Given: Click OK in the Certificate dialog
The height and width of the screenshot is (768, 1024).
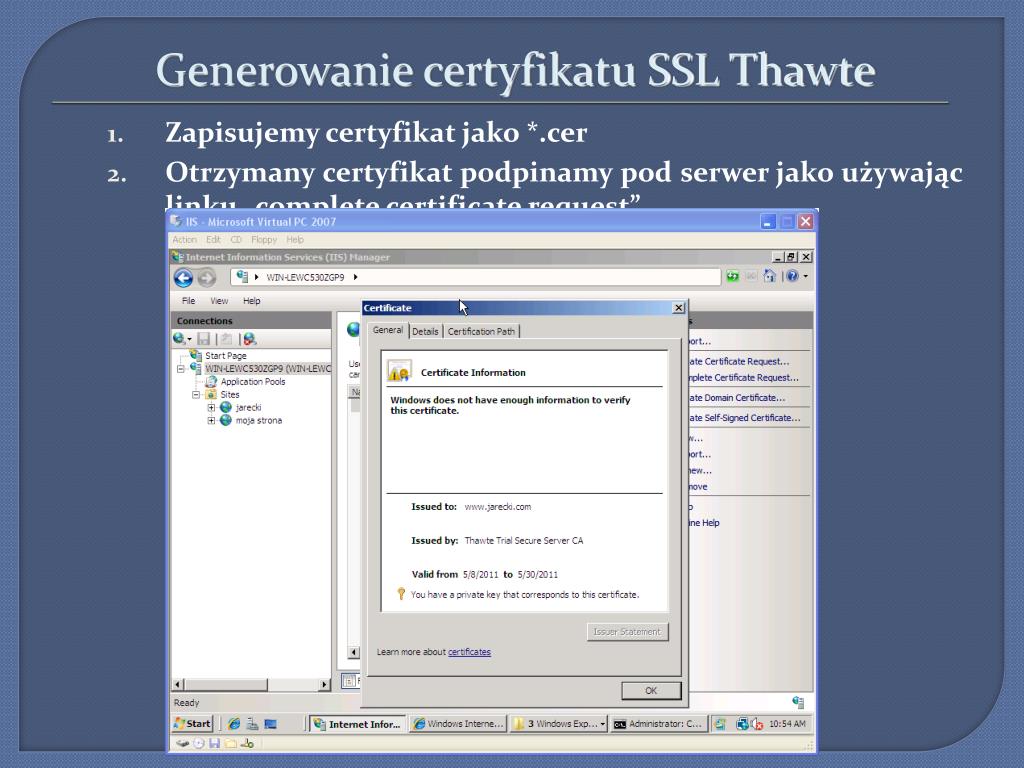Looking at the screenshot, I should (x=651, y=690).
